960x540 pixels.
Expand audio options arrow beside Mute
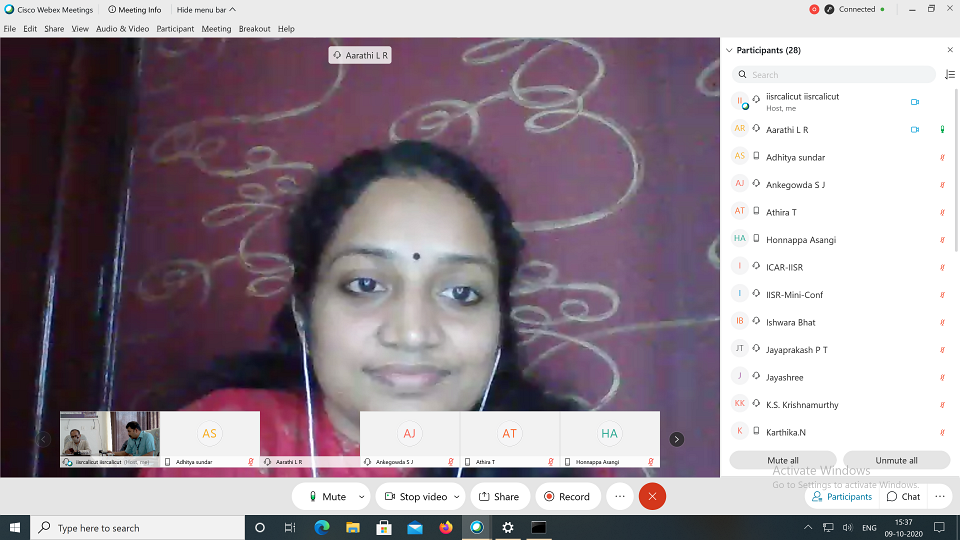[362, 496]
